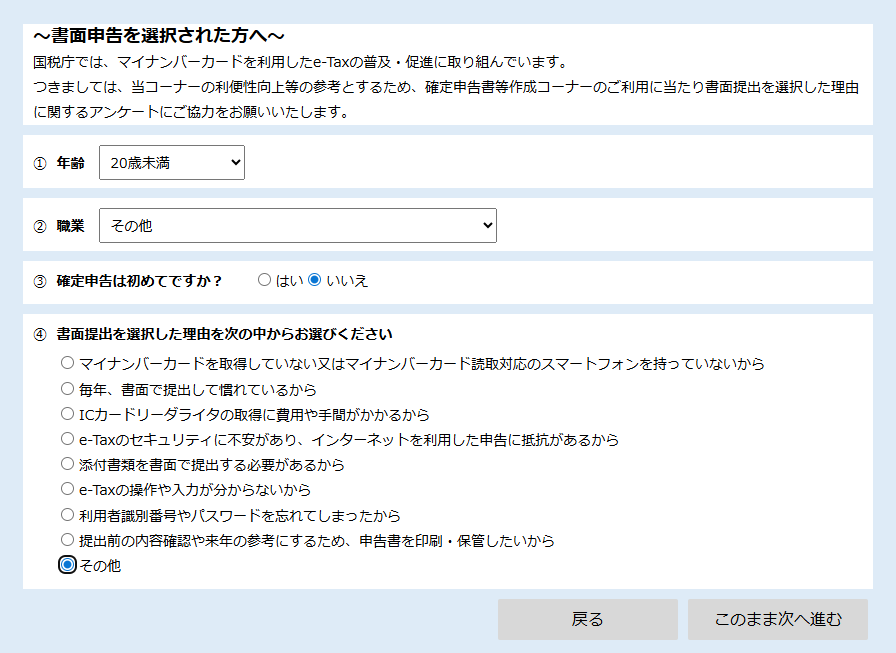
Task: Click the 戻る (back) button
Action: coord(587,620)
